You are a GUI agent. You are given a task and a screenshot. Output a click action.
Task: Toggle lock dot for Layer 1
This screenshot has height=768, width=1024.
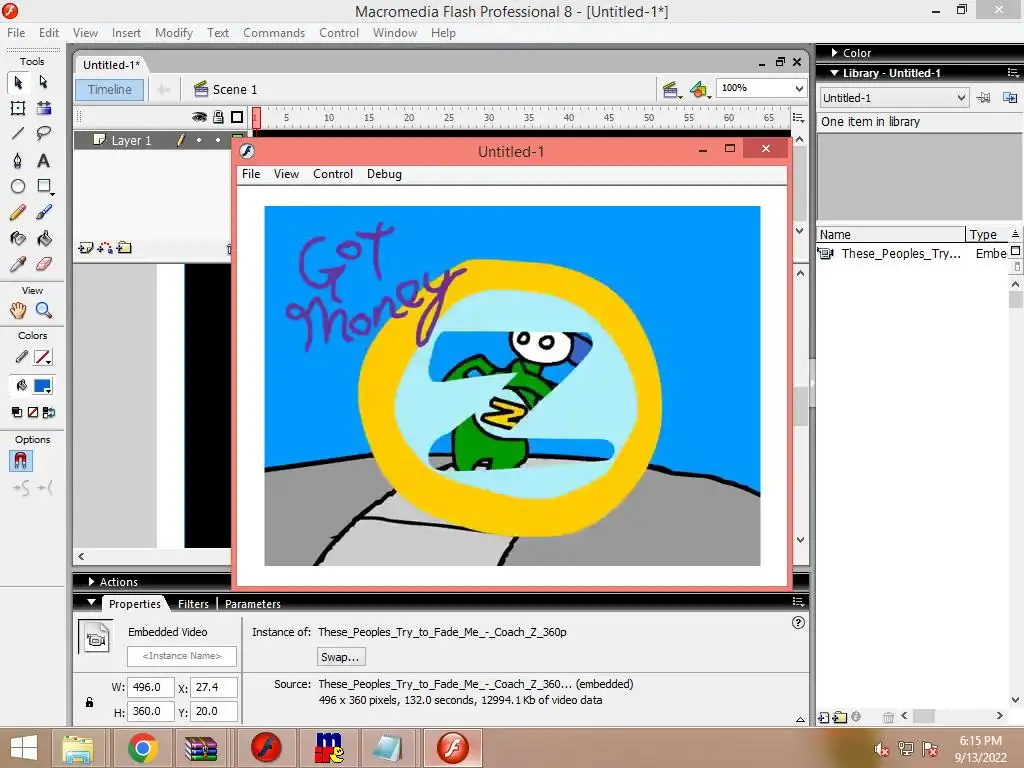pyautogui.click(x=218, y=140)
